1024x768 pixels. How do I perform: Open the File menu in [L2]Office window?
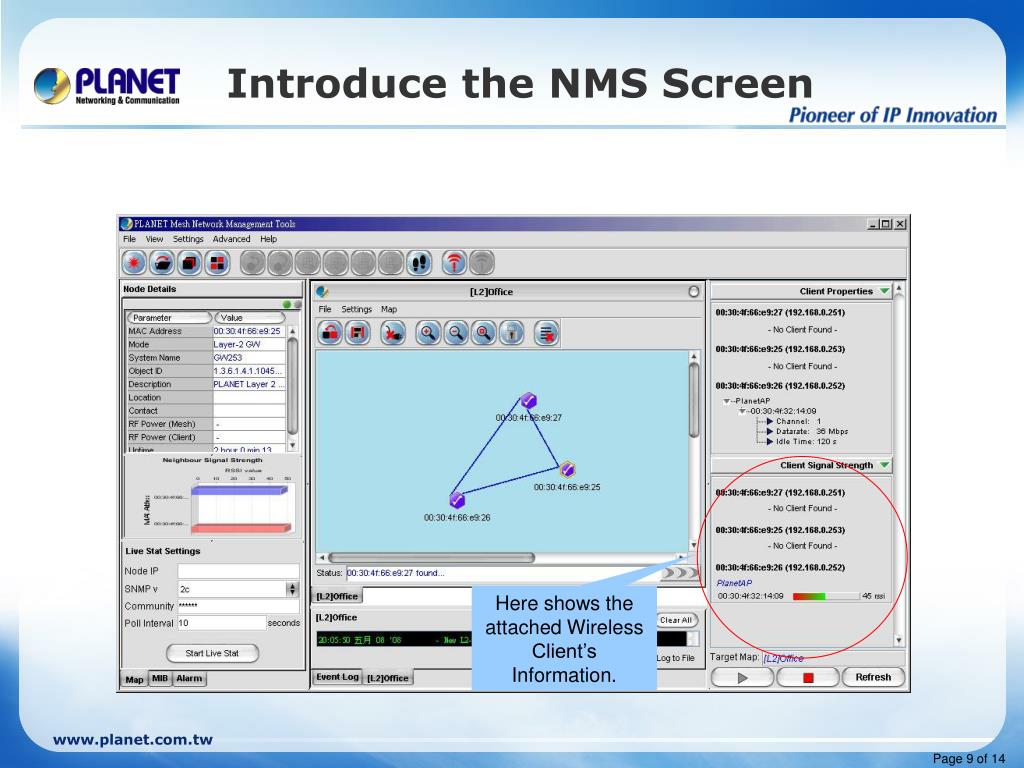point(325,310)
